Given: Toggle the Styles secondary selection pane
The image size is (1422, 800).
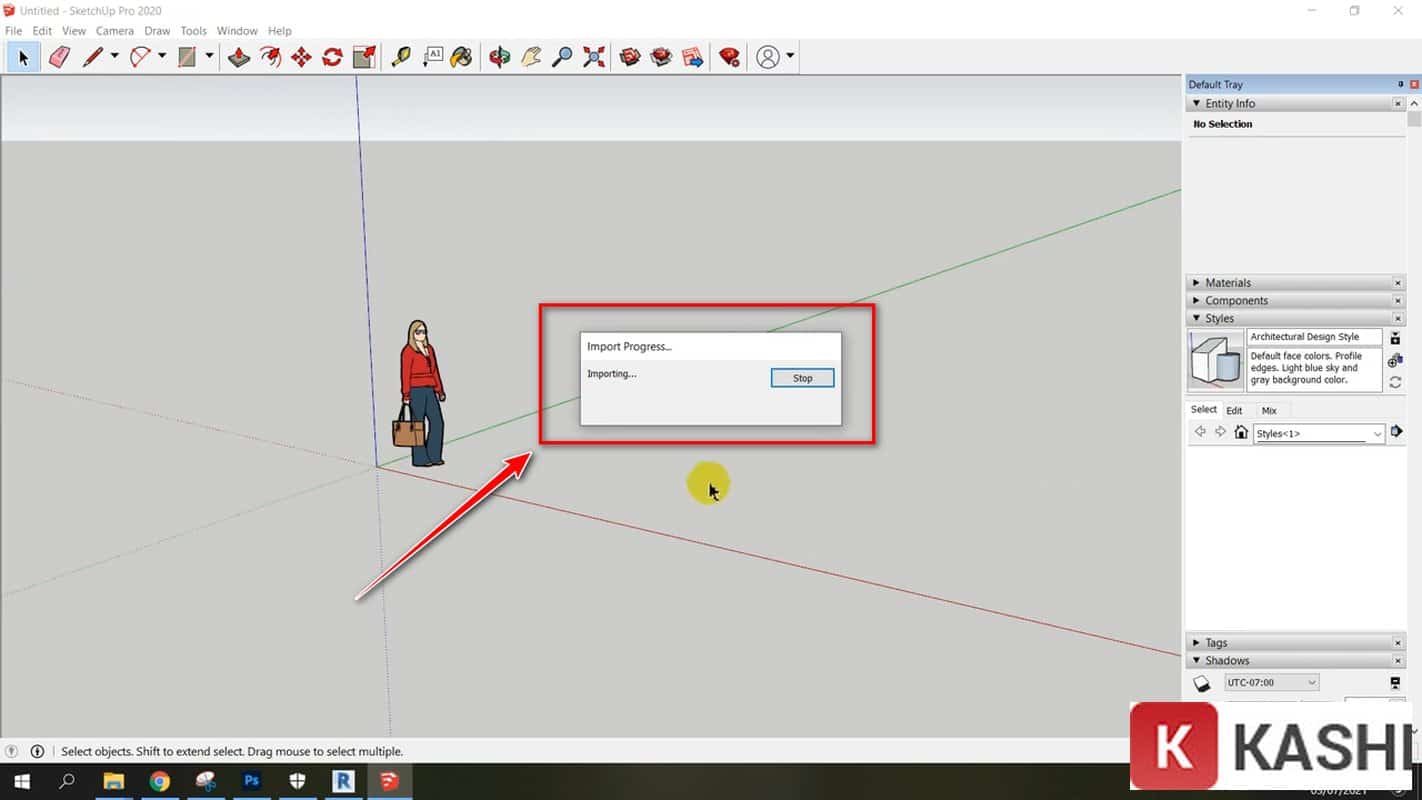Looking at the screenshot, I should tap(1396, 432).
